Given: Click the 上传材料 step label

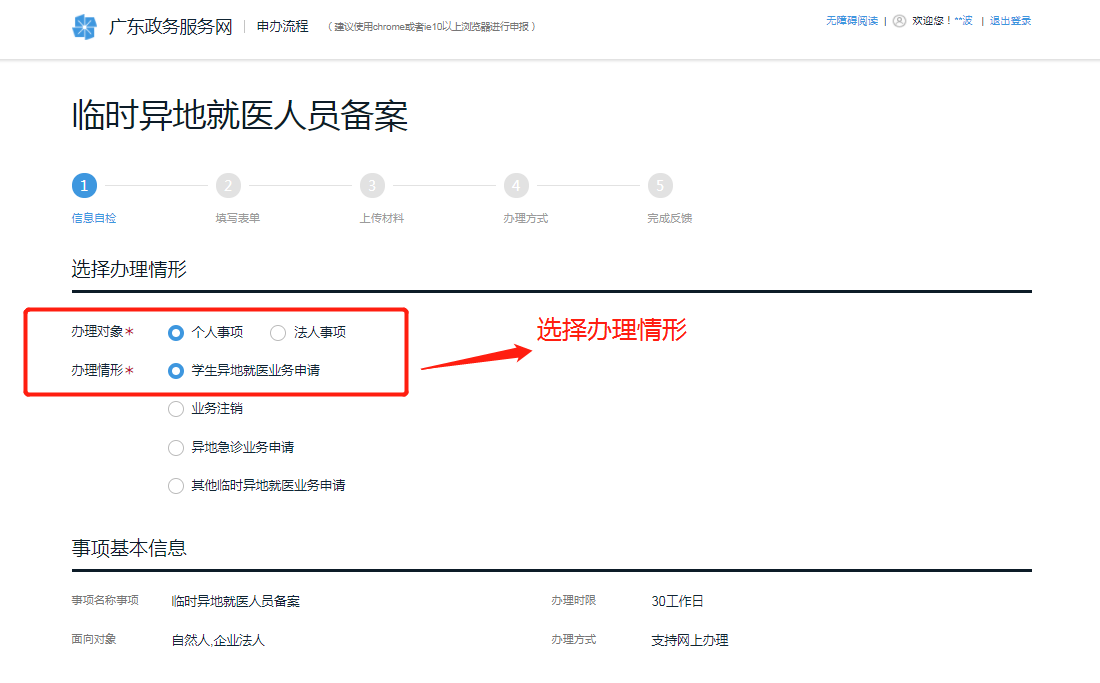Looking at the screenshot, I should (x=382, y=218).
